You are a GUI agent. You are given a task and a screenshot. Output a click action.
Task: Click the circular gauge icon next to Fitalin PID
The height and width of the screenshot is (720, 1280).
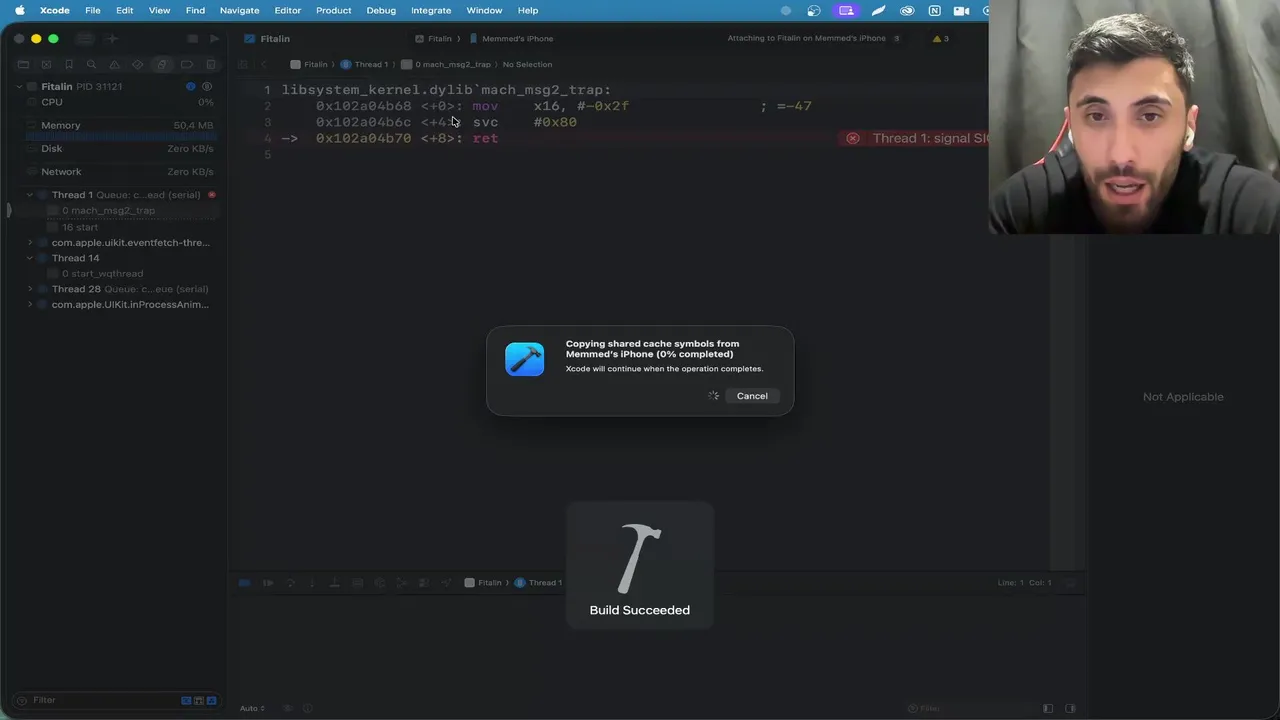tap(207, 87)
